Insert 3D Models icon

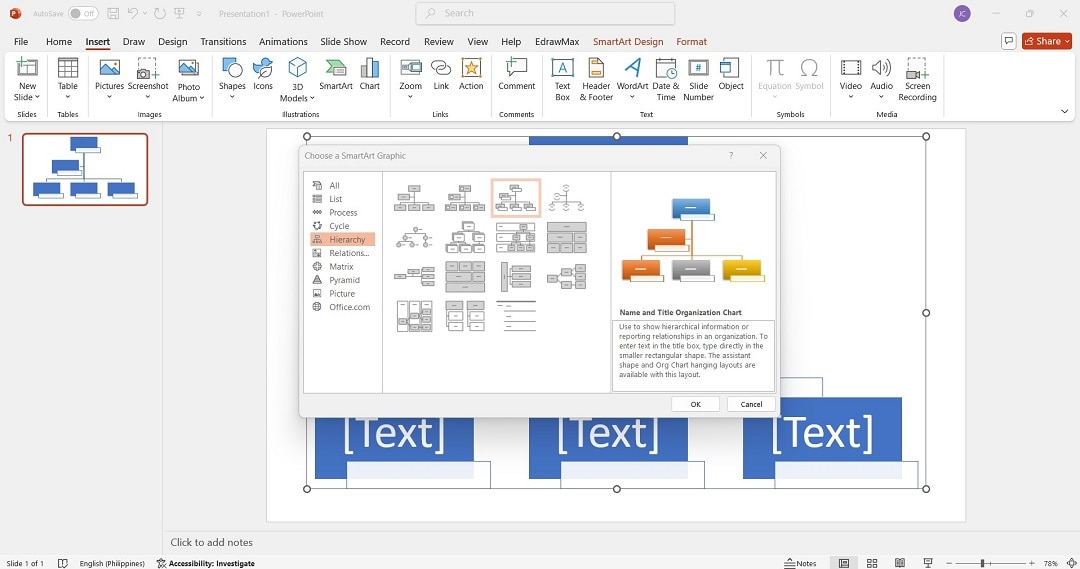(298, 68)
